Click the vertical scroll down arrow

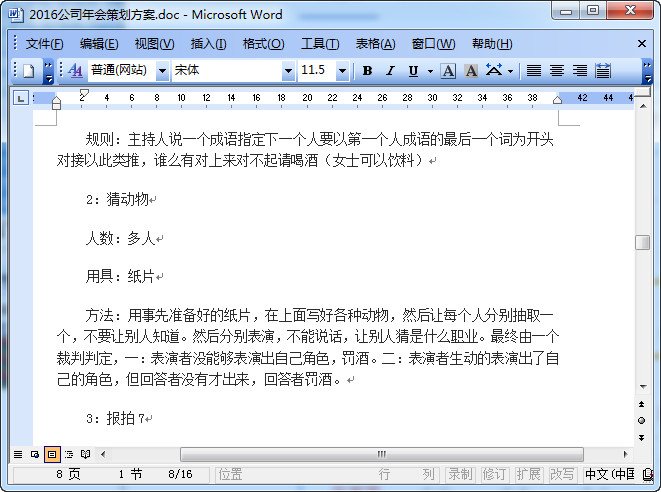coord(643,386)
